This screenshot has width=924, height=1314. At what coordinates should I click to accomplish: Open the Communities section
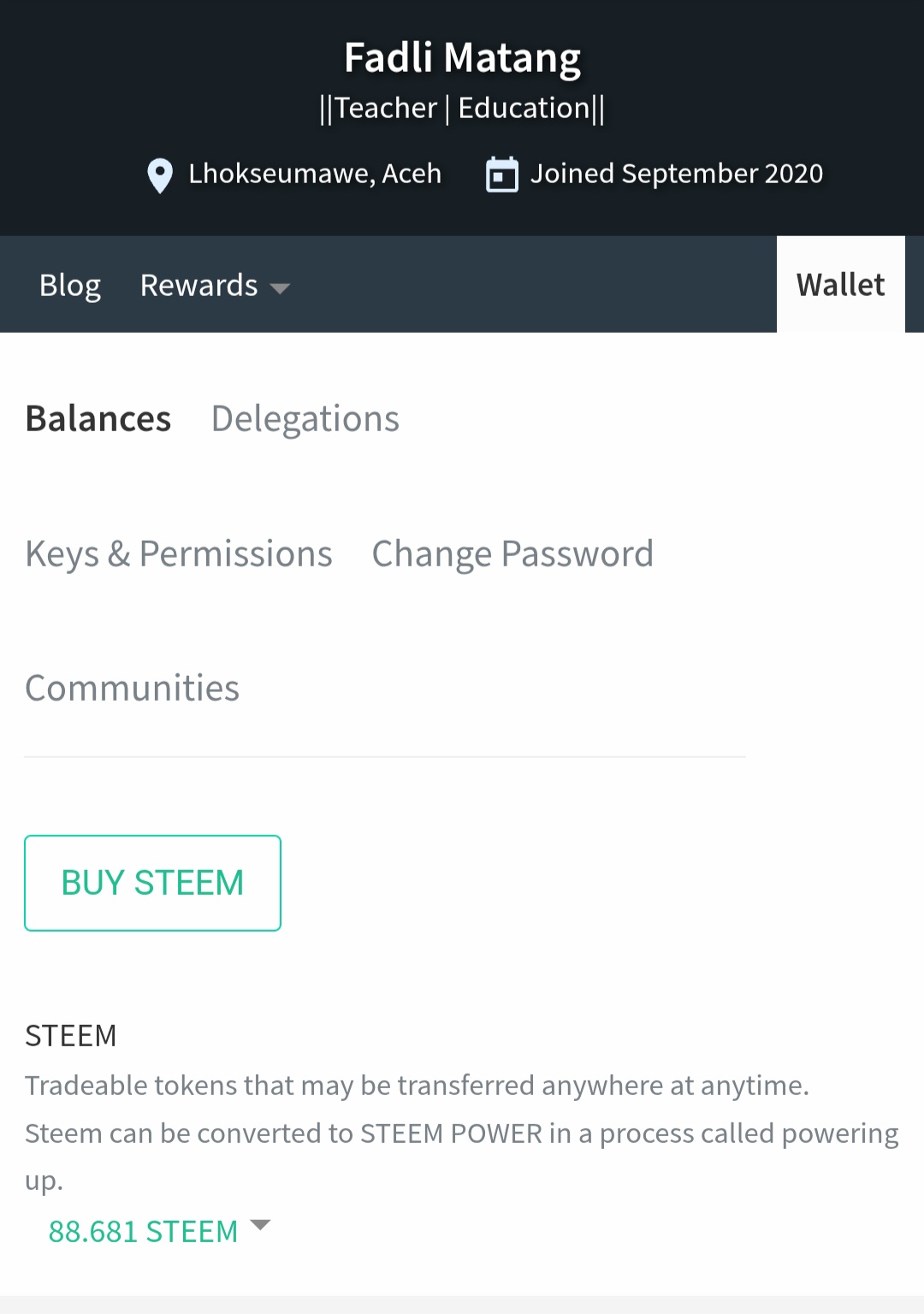click(133, 689)
